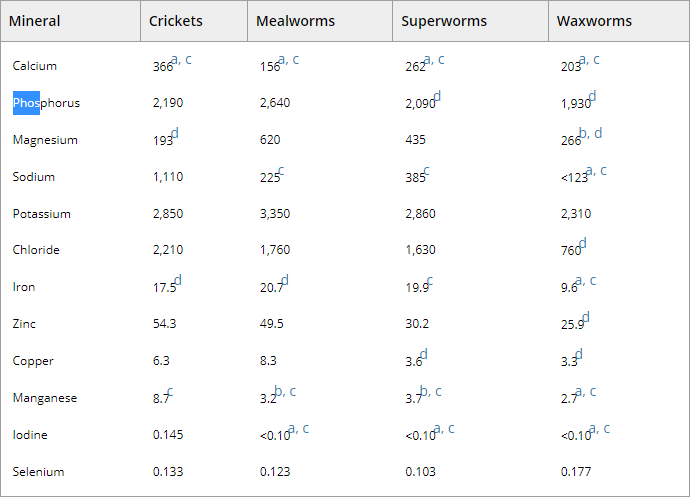Image resolution: width=690 pixels, height=497 pixels.
Task: Follow footnote d on Superworms Copper value
Action: (x=424, y=354)
